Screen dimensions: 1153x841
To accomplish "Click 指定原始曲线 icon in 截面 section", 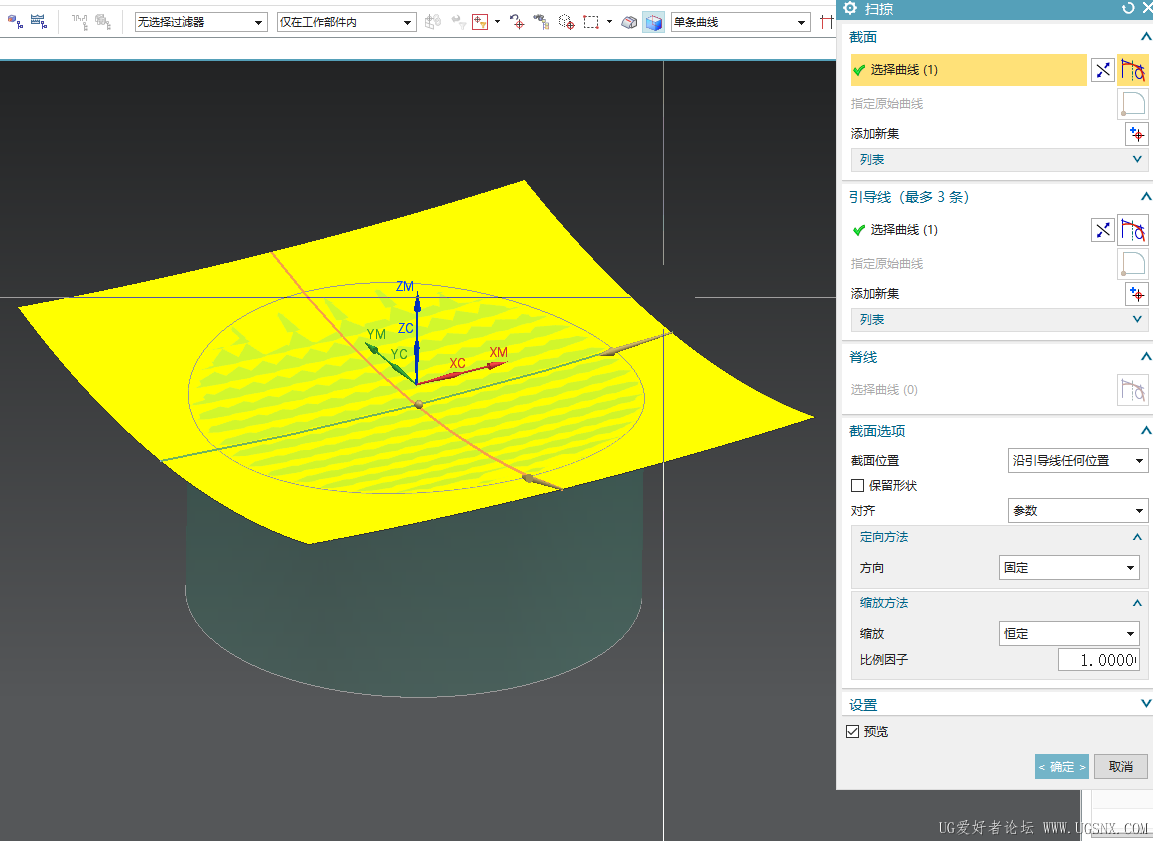I will (1132, 104).
